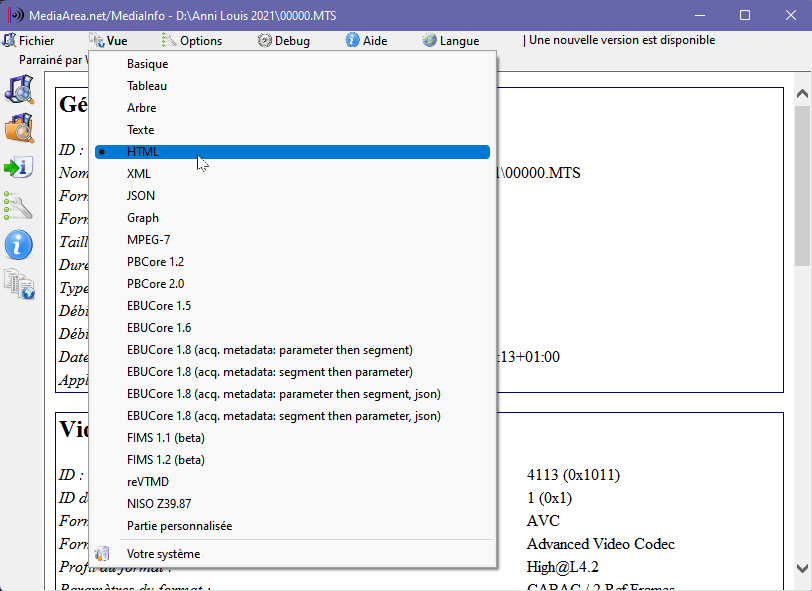This screenshot has height=591, width=812.
Task: Open the Aide menu
Action: coord(366,41)
